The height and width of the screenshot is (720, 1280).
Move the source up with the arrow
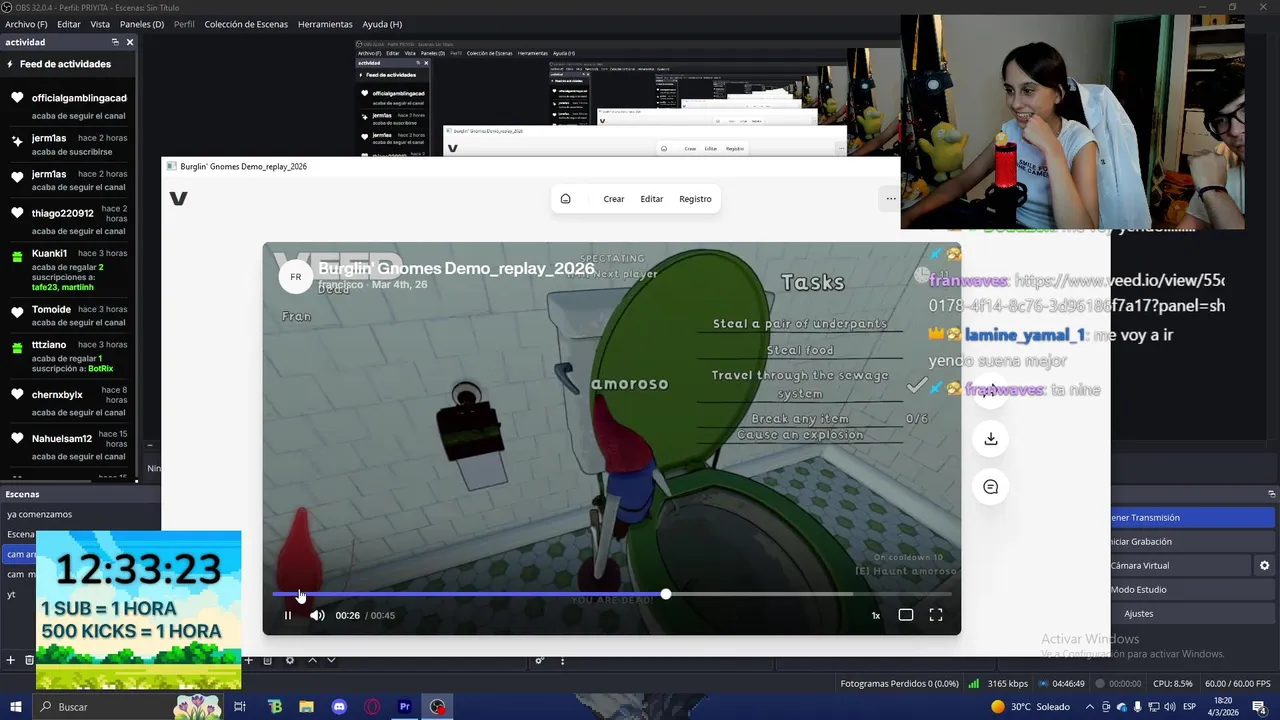pos(312,660)
